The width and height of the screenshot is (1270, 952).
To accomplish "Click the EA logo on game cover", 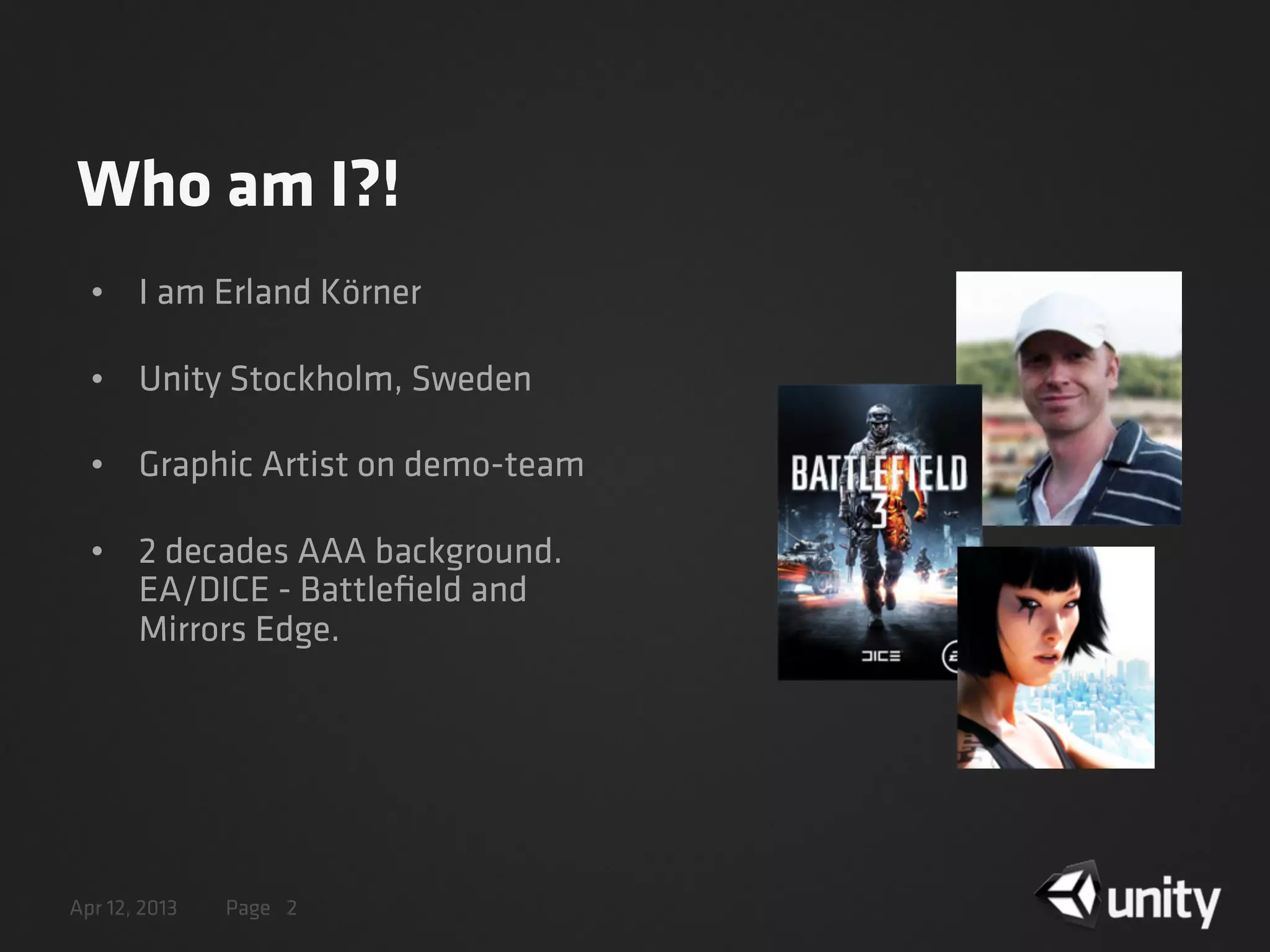I will (x=950, y=657).
